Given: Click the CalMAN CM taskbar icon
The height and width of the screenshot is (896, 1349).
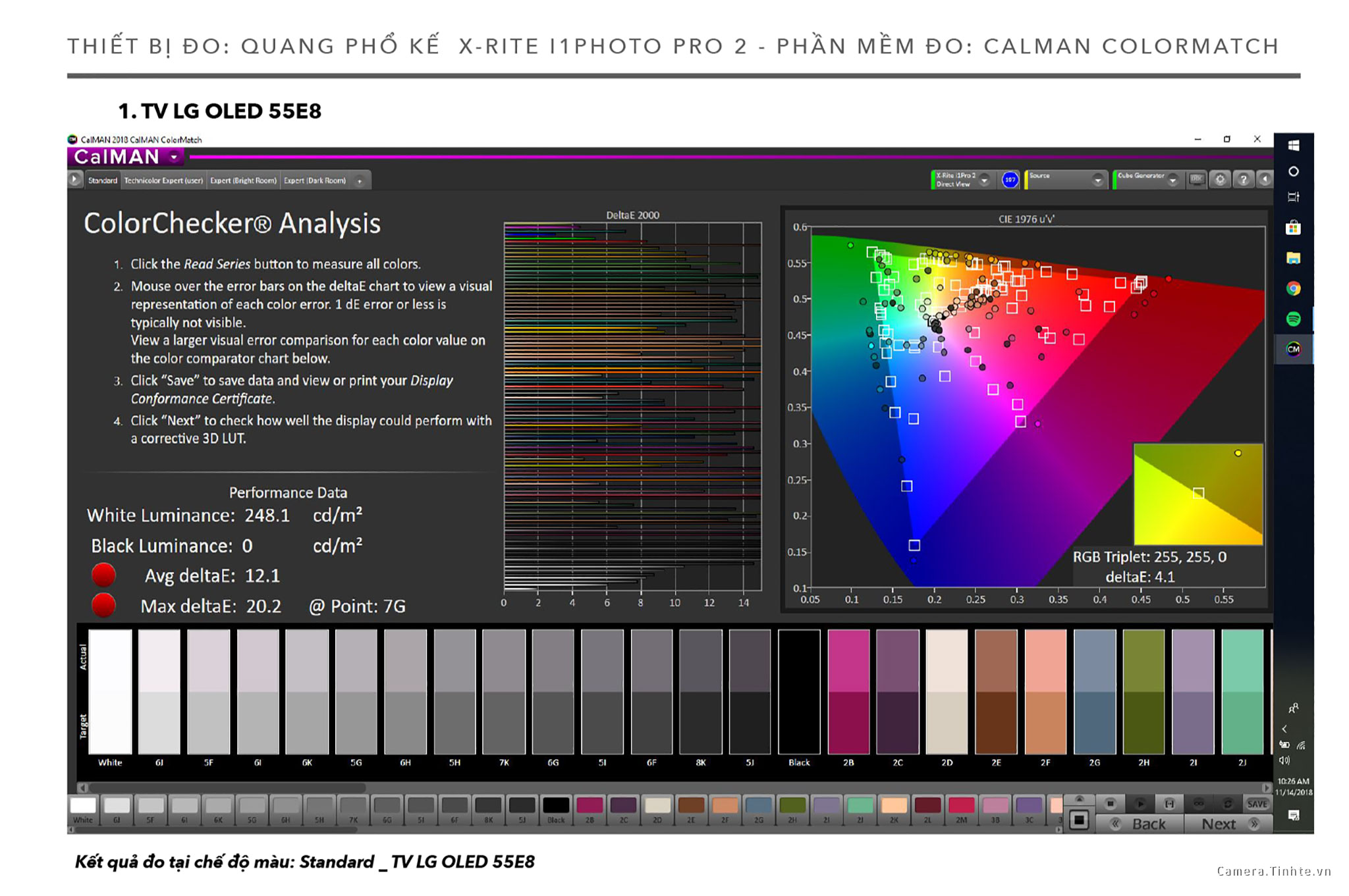Looking at the screenshot, I should (x=1293, y=349).
